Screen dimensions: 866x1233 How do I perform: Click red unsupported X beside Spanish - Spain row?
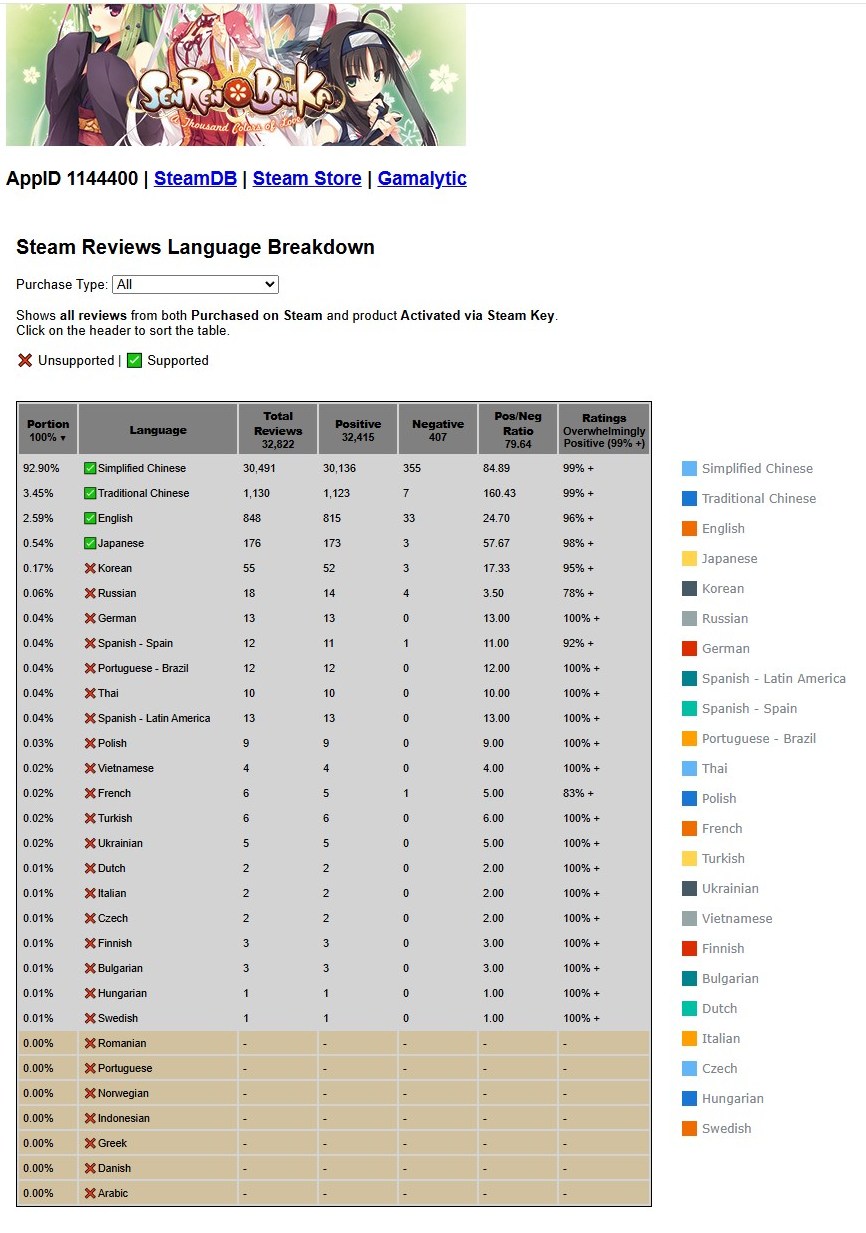pos(90,643)
